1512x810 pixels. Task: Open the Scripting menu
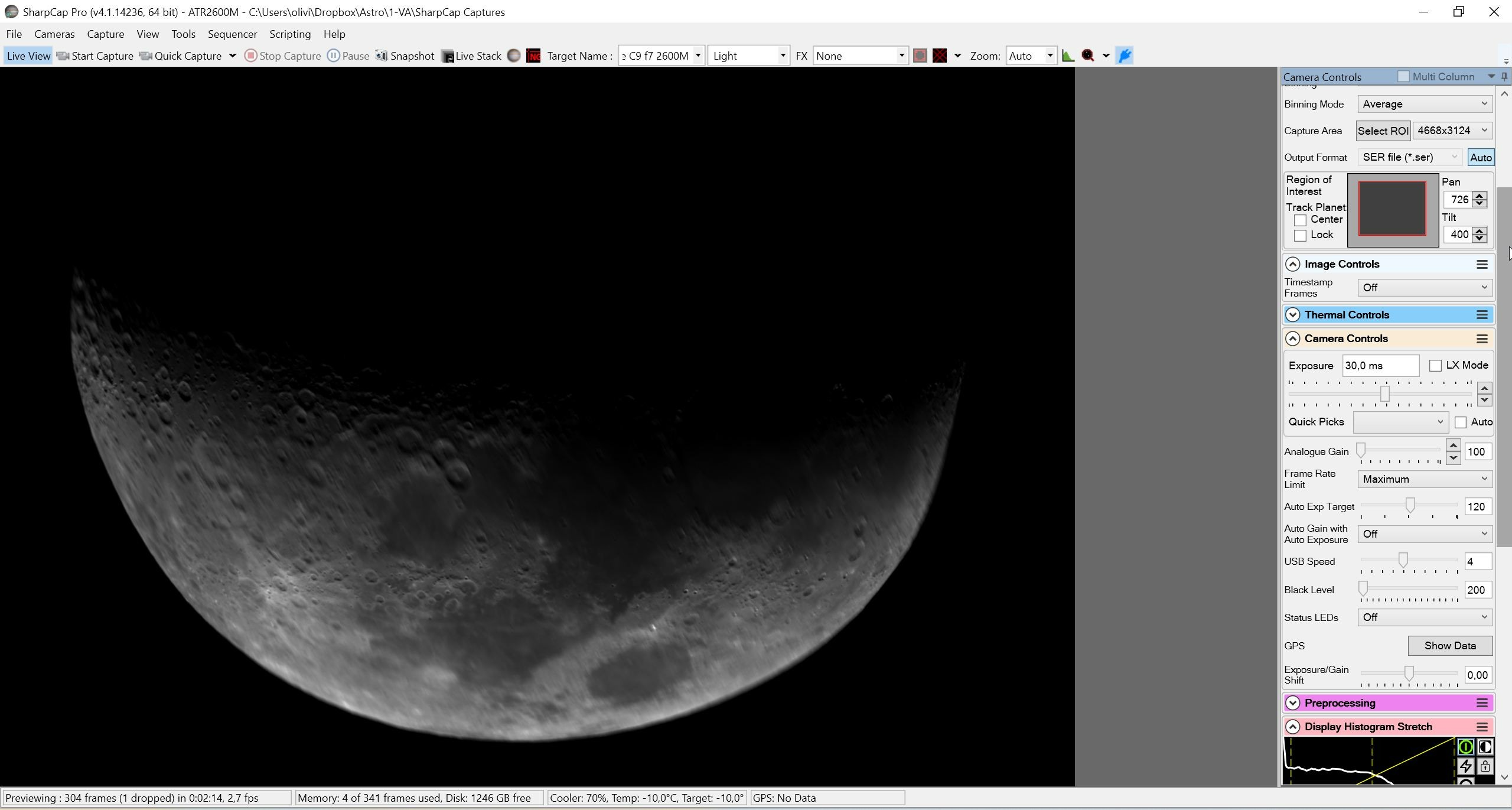point(290,34)
